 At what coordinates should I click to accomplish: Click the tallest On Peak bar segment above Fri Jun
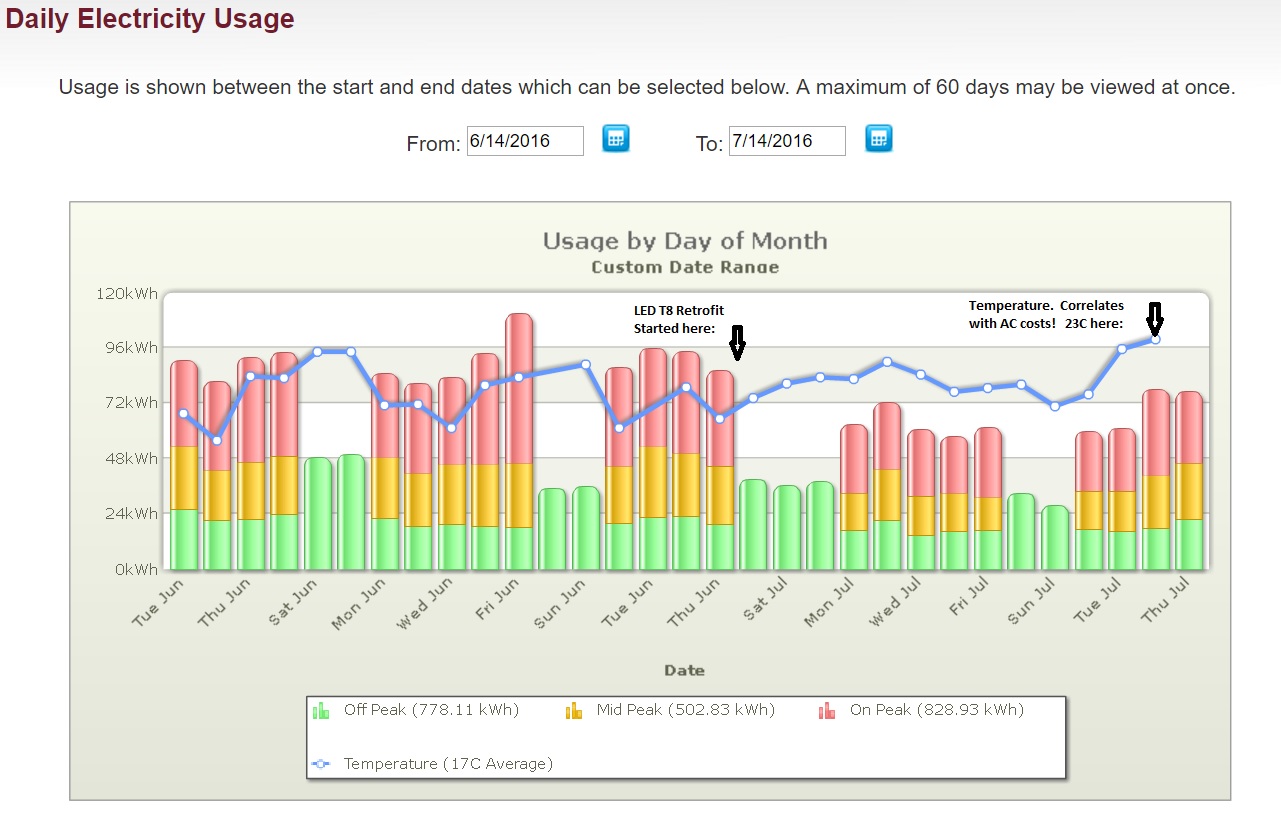pos(519,388)
